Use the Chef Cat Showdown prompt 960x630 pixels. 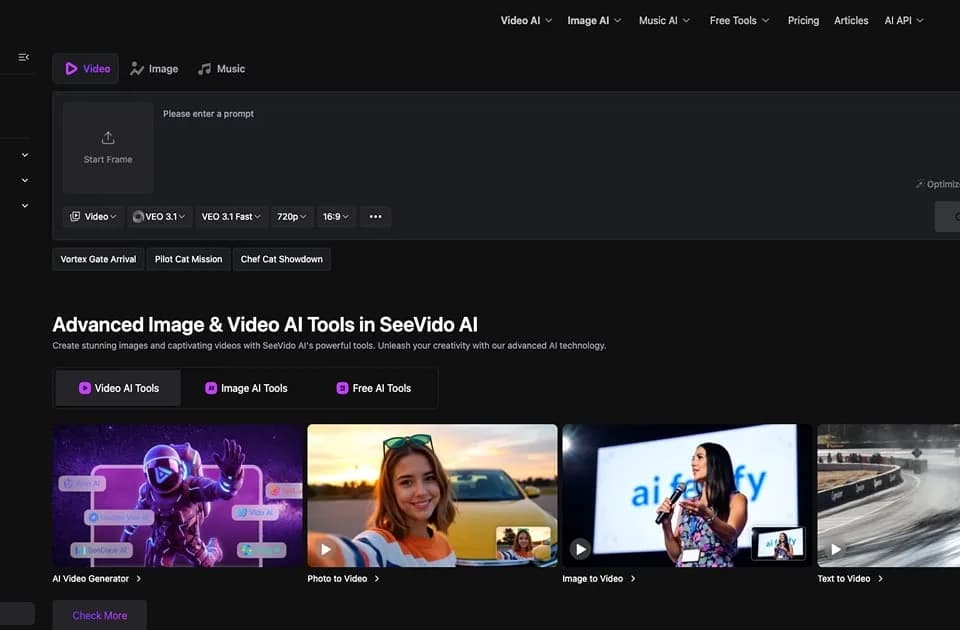(x=282, y=259)
